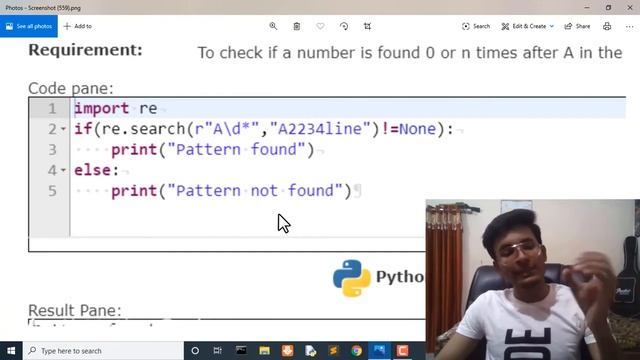Click the line number 5 in the gutter
This screenshot has width=640, height=360.
pyautogui.click(x=52, y=191)
